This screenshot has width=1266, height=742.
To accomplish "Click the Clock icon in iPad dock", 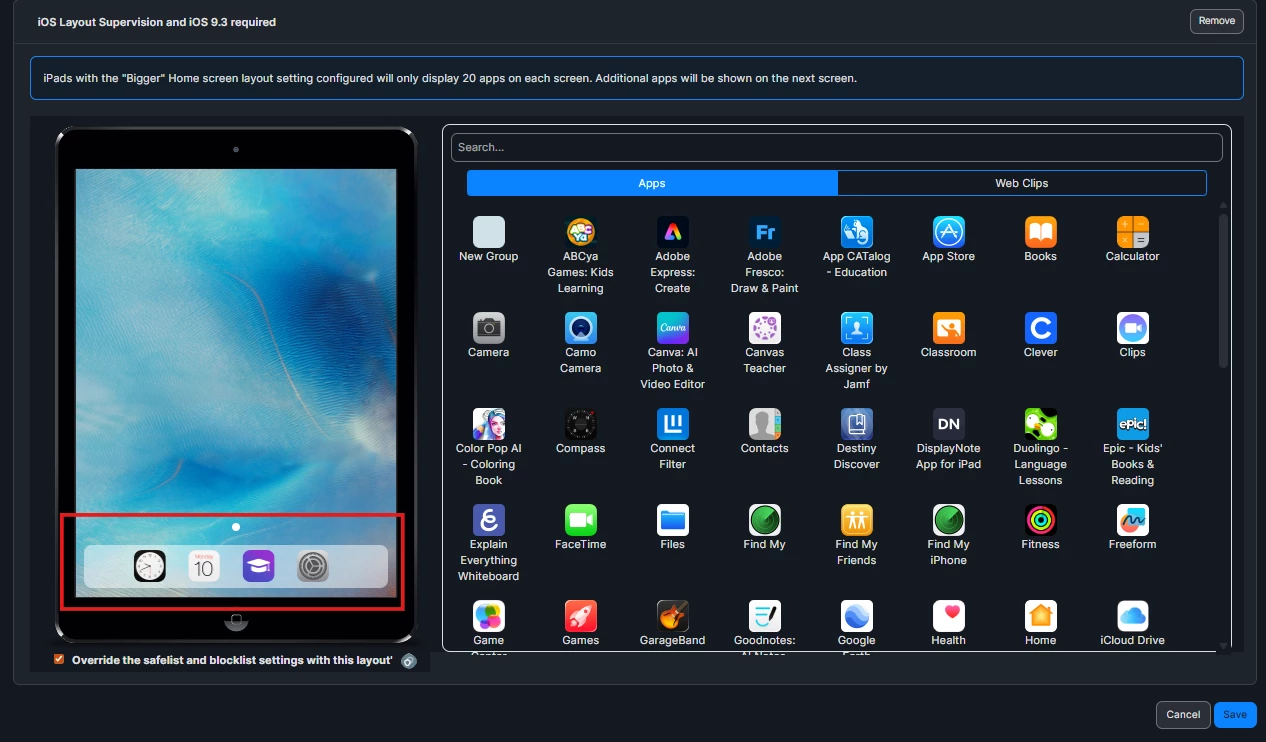I will pyautogui.click(x=150, y=567).
